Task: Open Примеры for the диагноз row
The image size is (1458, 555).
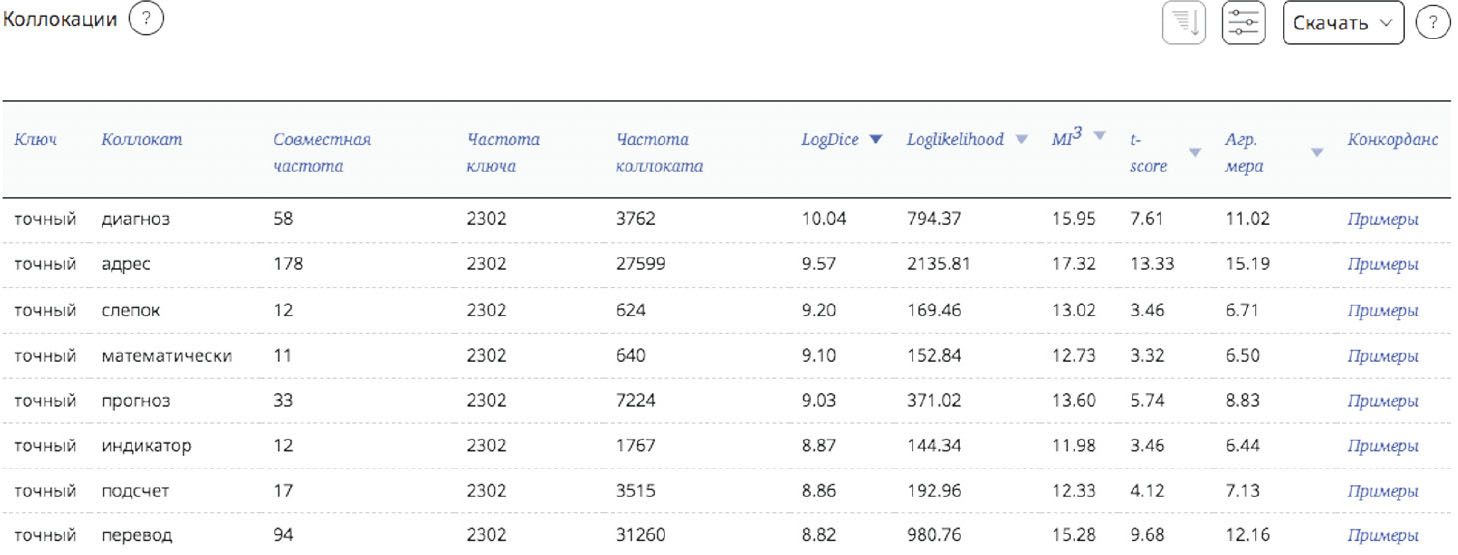Action: 1382,219
